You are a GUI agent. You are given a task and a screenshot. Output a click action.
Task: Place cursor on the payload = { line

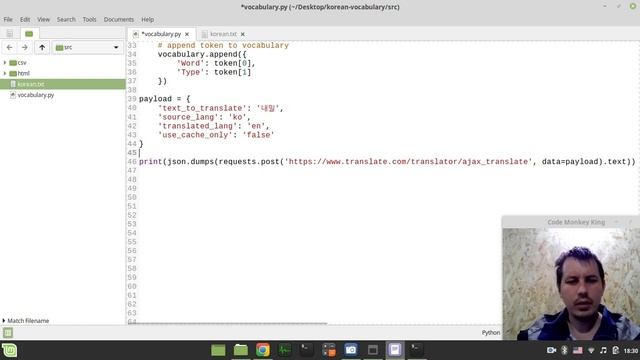pos(164,99)
